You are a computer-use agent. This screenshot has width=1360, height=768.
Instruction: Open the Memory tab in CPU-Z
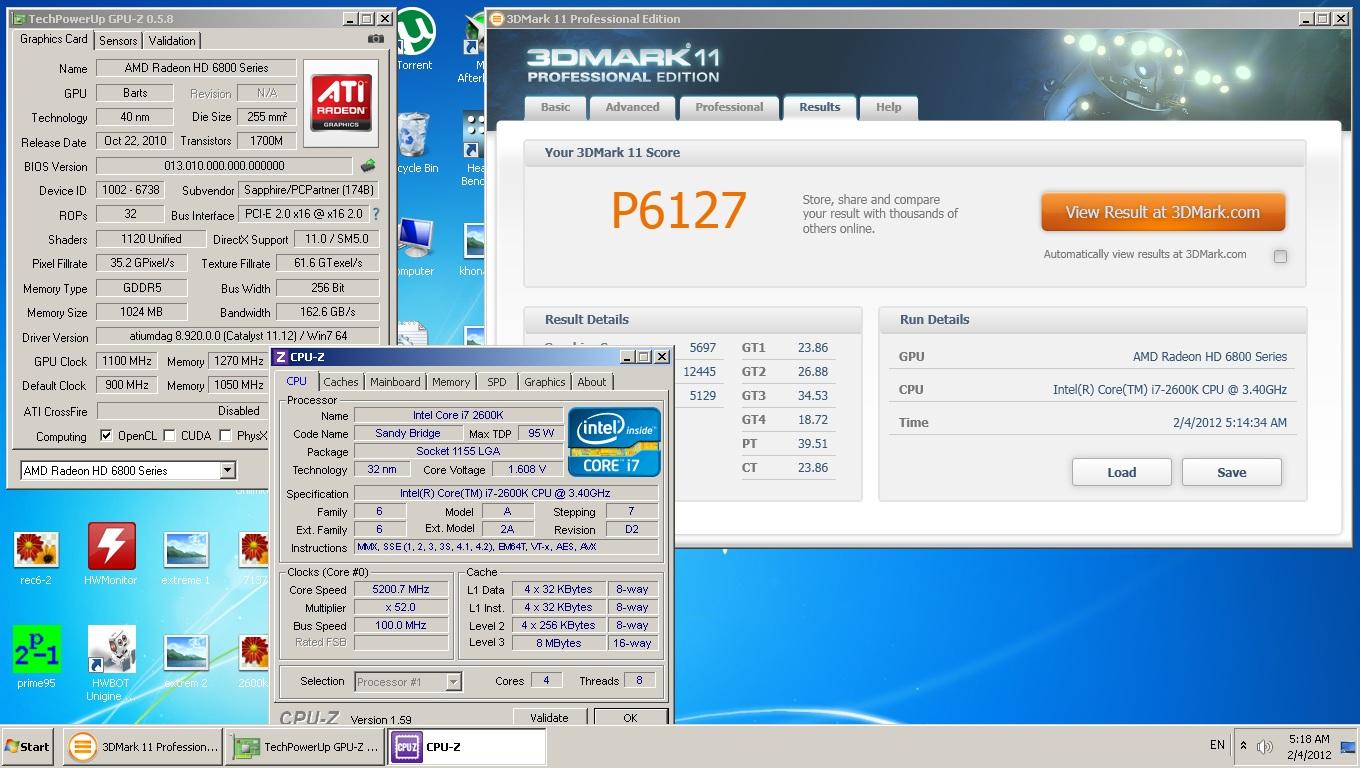coord(451,382)
